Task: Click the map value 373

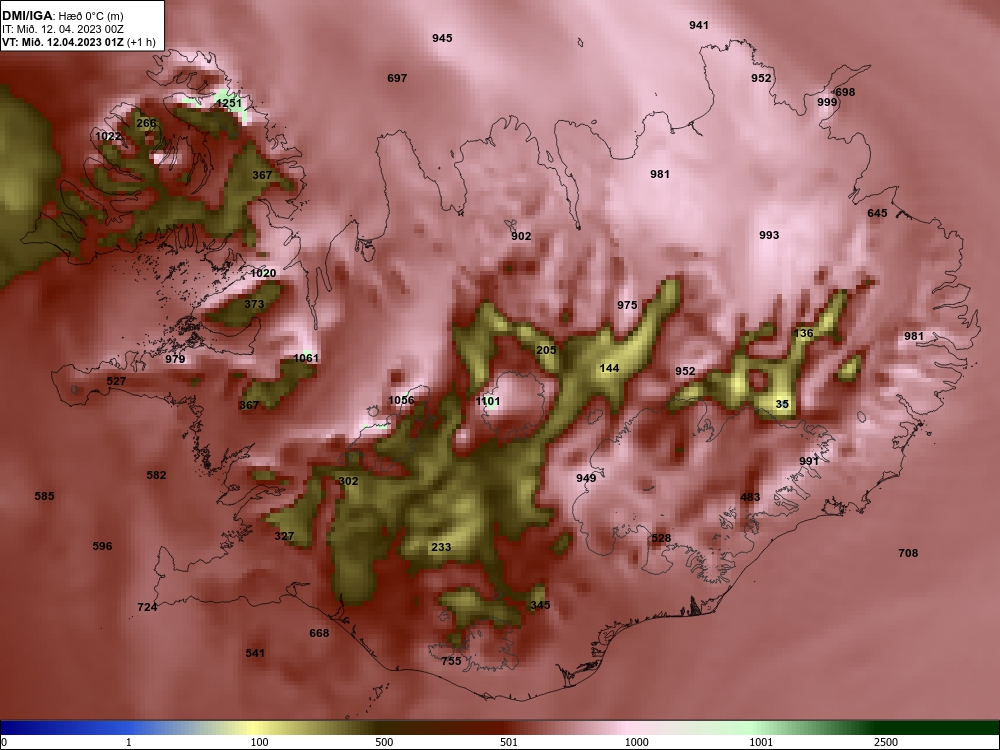Action: pyautogui.click(x=254, y=304)
